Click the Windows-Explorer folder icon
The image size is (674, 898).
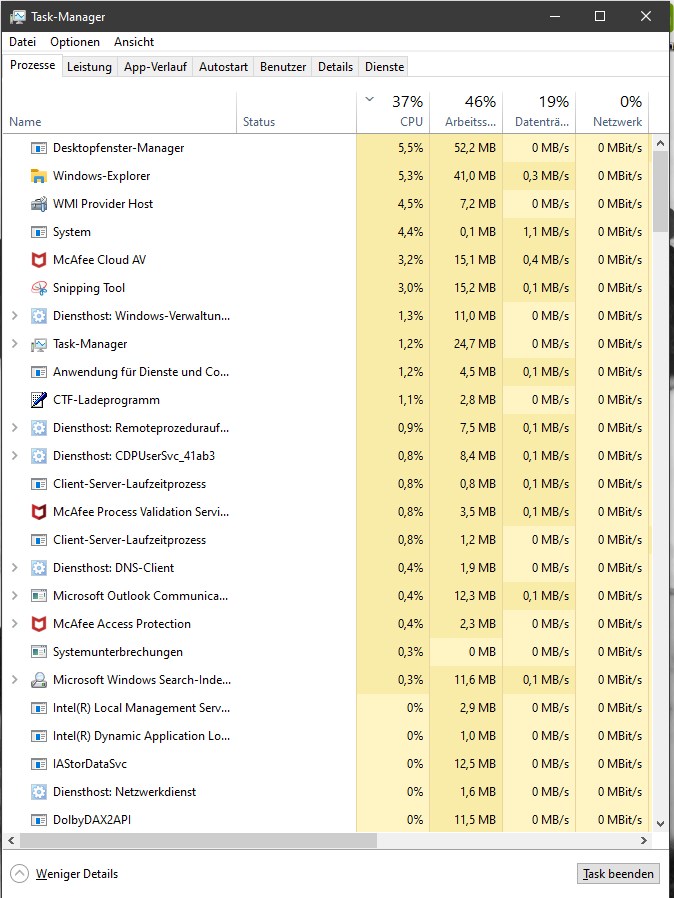click(x=38, y=176)
